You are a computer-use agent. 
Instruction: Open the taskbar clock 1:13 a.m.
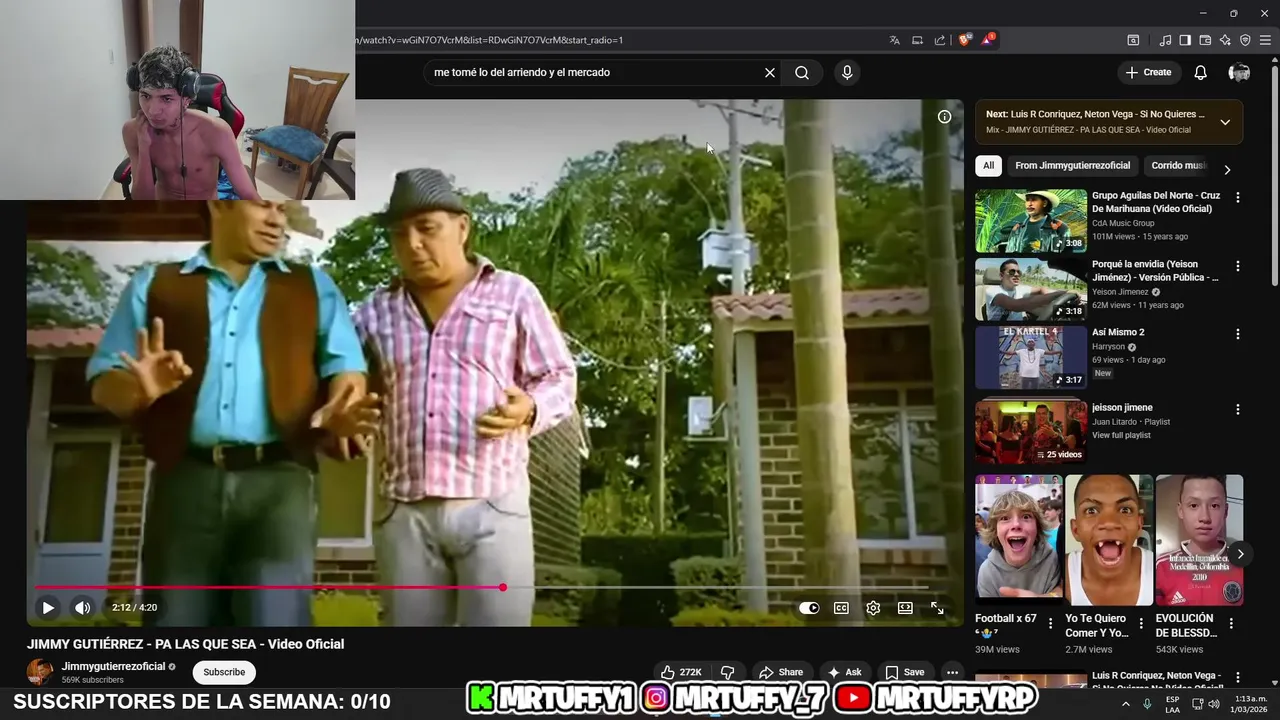[x=1250, y=704]
